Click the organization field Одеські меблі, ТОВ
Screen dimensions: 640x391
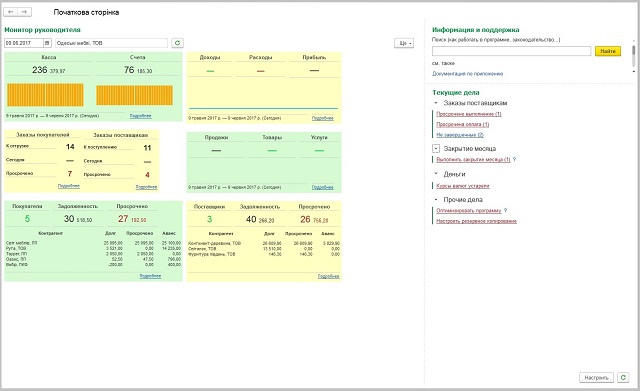(x=111, y=43)
